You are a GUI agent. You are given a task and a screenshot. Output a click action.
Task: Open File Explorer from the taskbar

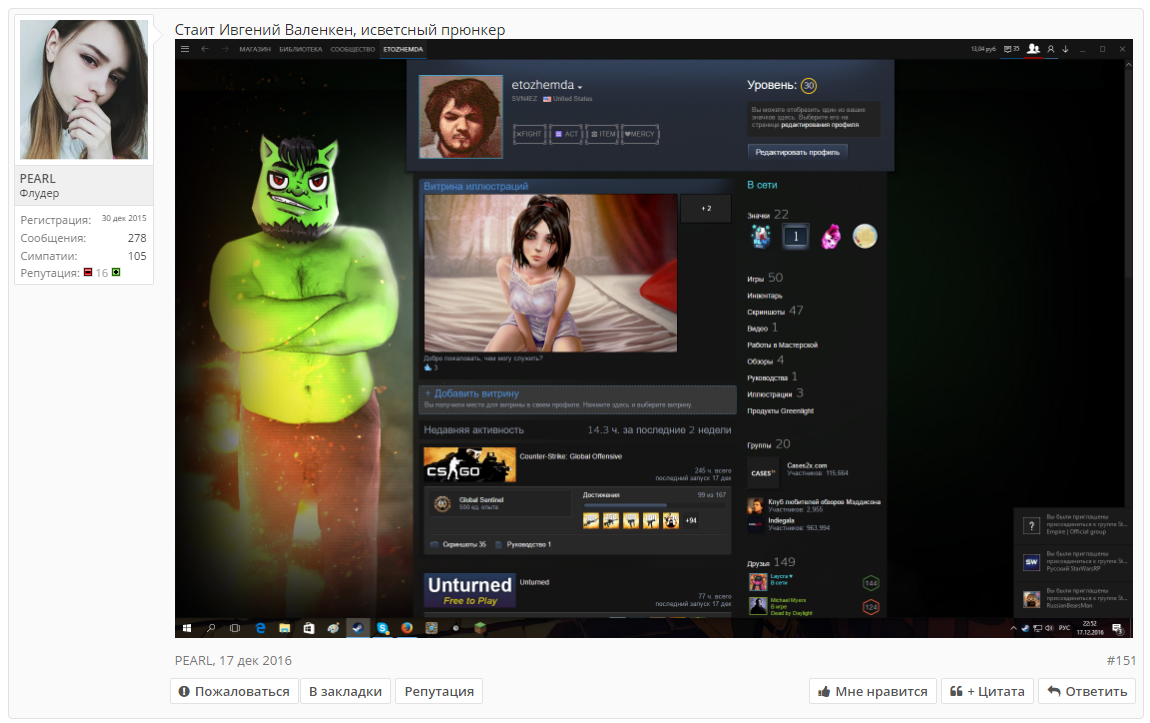(285, 628)
